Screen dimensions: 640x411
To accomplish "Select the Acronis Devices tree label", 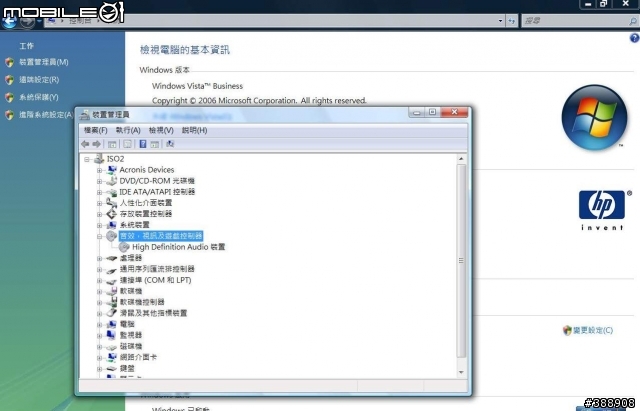I will pyautogui.click(x=147, y=170).
